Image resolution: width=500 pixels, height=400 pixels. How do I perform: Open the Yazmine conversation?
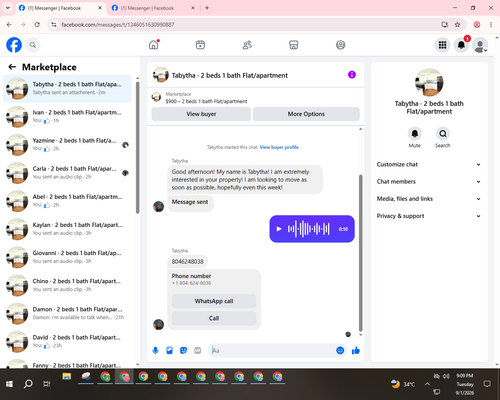(x=67, y=145)
